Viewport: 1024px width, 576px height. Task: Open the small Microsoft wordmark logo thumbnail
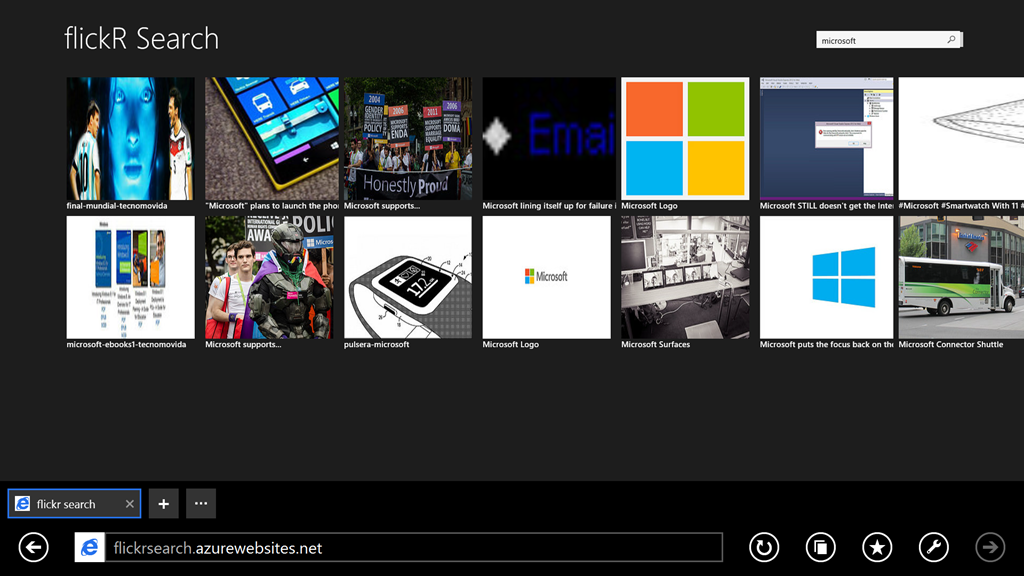pos(547,277)
